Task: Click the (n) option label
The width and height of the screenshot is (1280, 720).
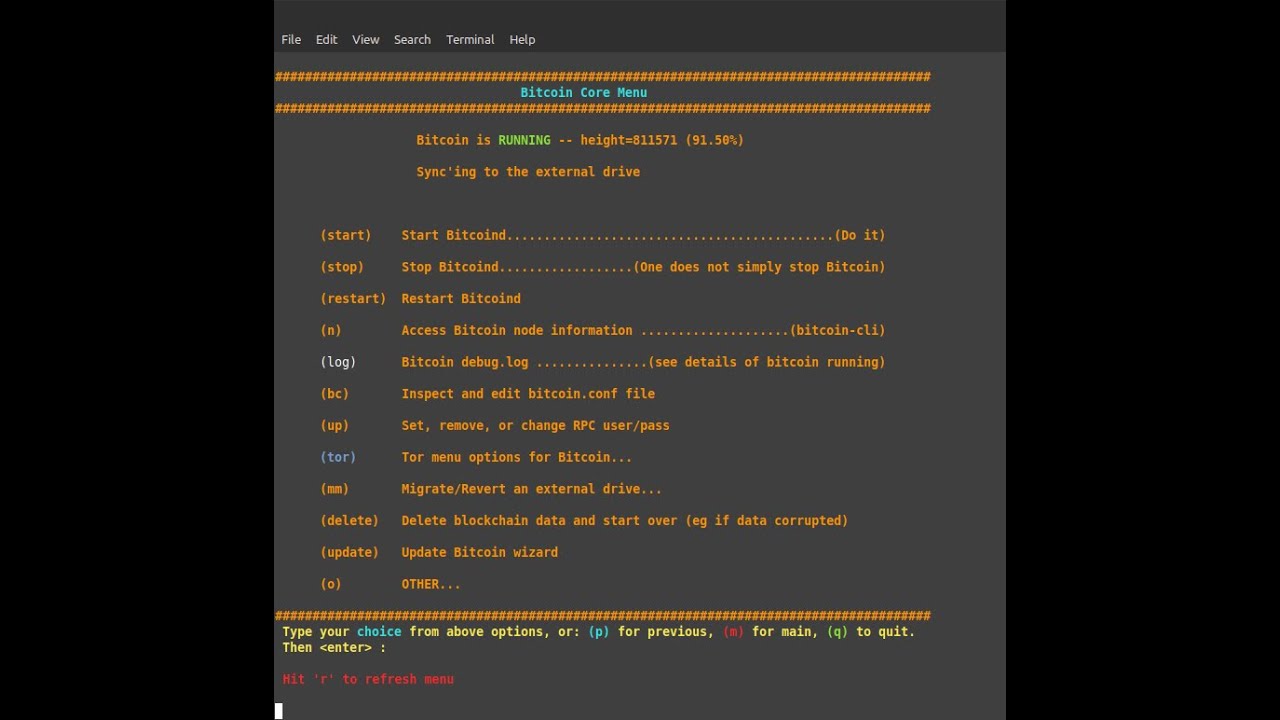Action: (x=331, y=330)
